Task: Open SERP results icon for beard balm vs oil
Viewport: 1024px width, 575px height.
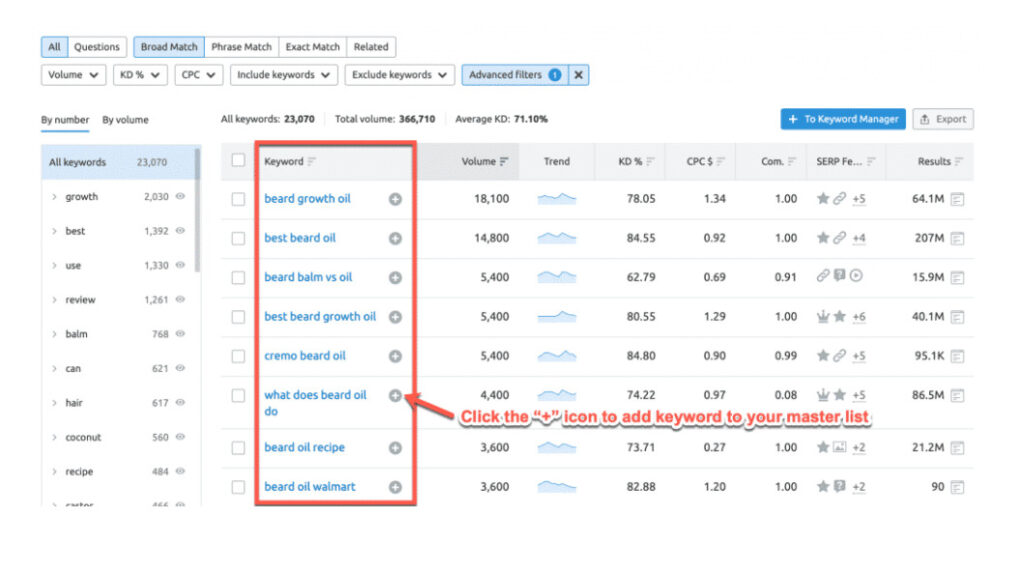Action: click(957, 278)
